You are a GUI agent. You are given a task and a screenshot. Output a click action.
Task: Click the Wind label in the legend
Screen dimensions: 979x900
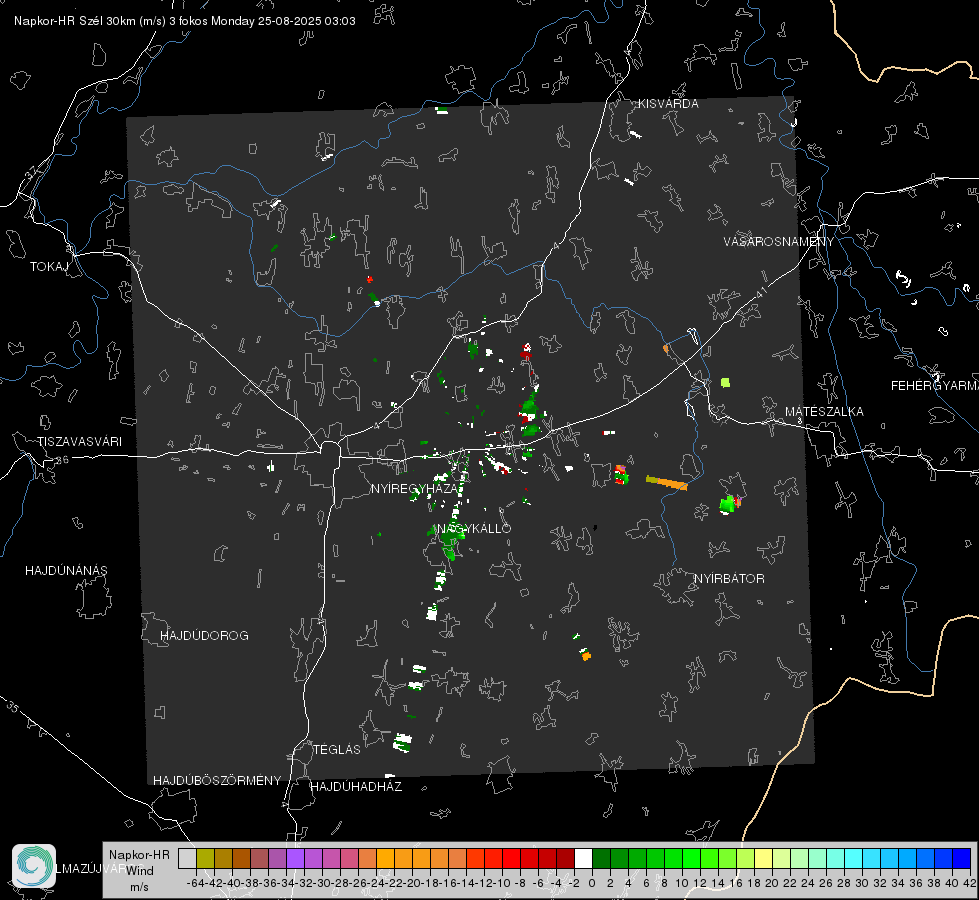(x=140, y=870)
